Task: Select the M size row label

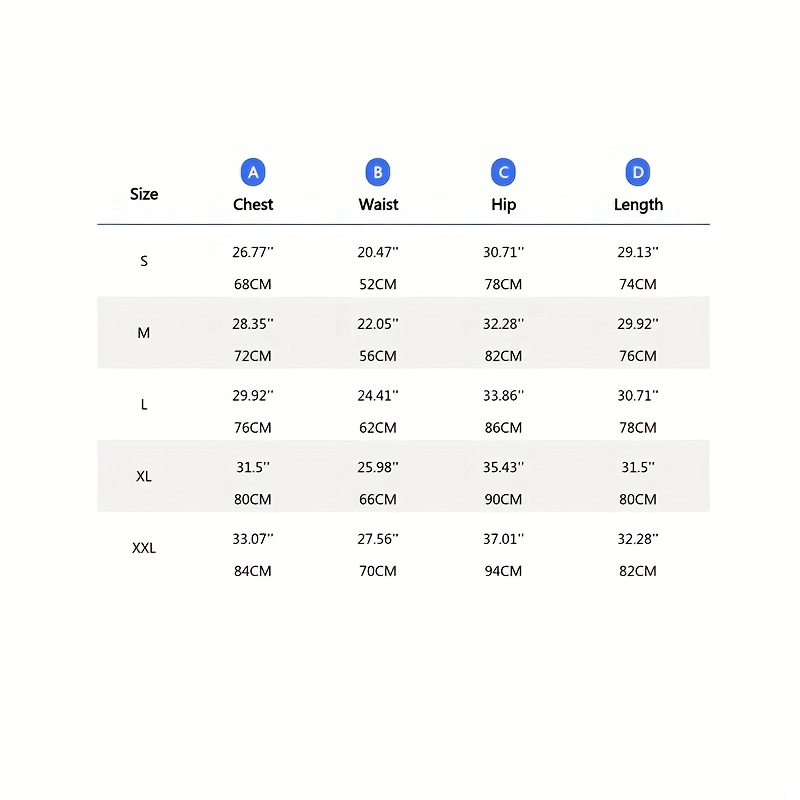Action: pyautogui.click(x=144, y=333)
